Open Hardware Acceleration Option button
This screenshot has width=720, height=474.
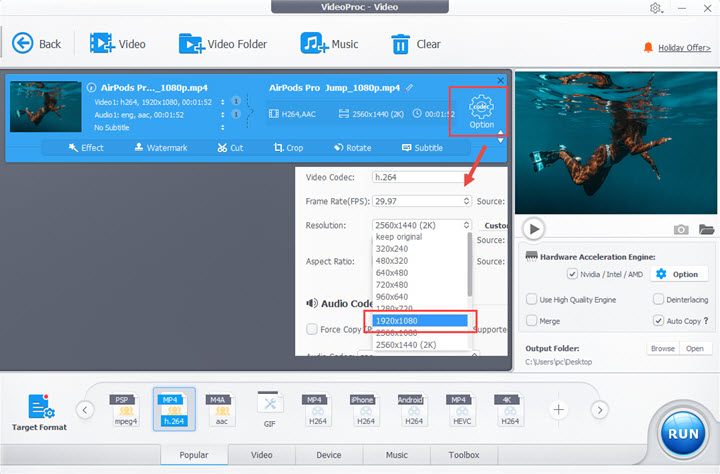tap(677, 274)
